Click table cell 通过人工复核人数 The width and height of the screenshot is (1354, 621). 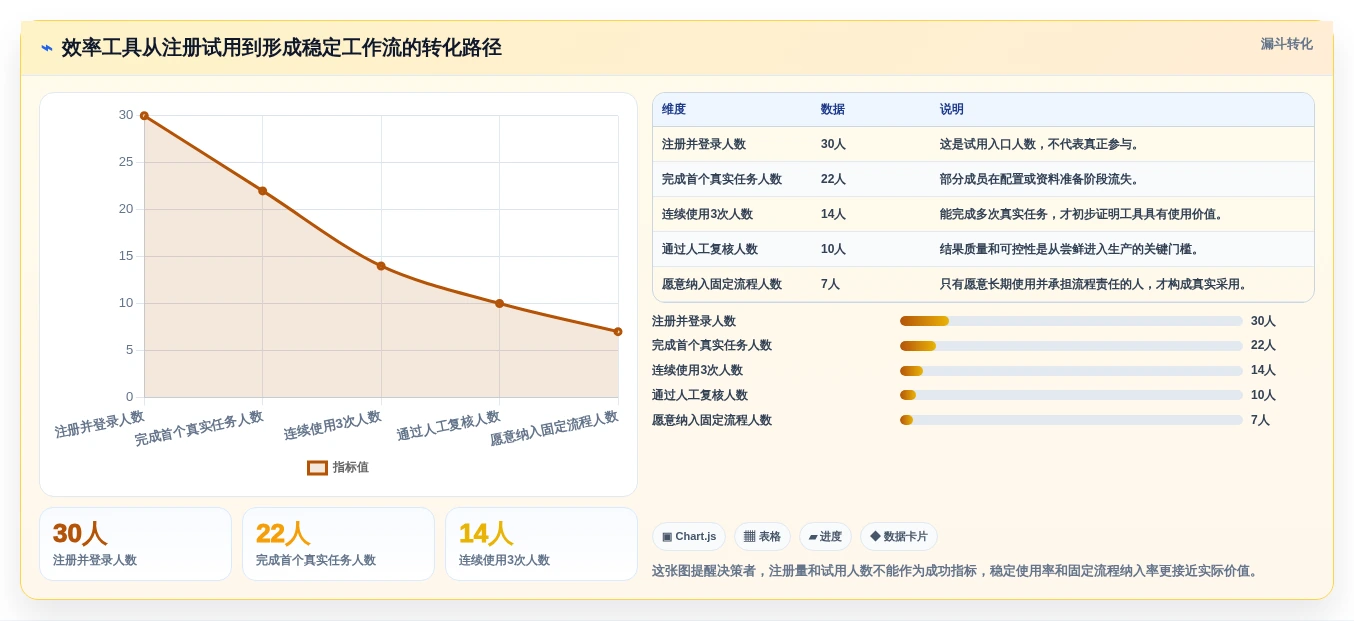coord(710,249)
